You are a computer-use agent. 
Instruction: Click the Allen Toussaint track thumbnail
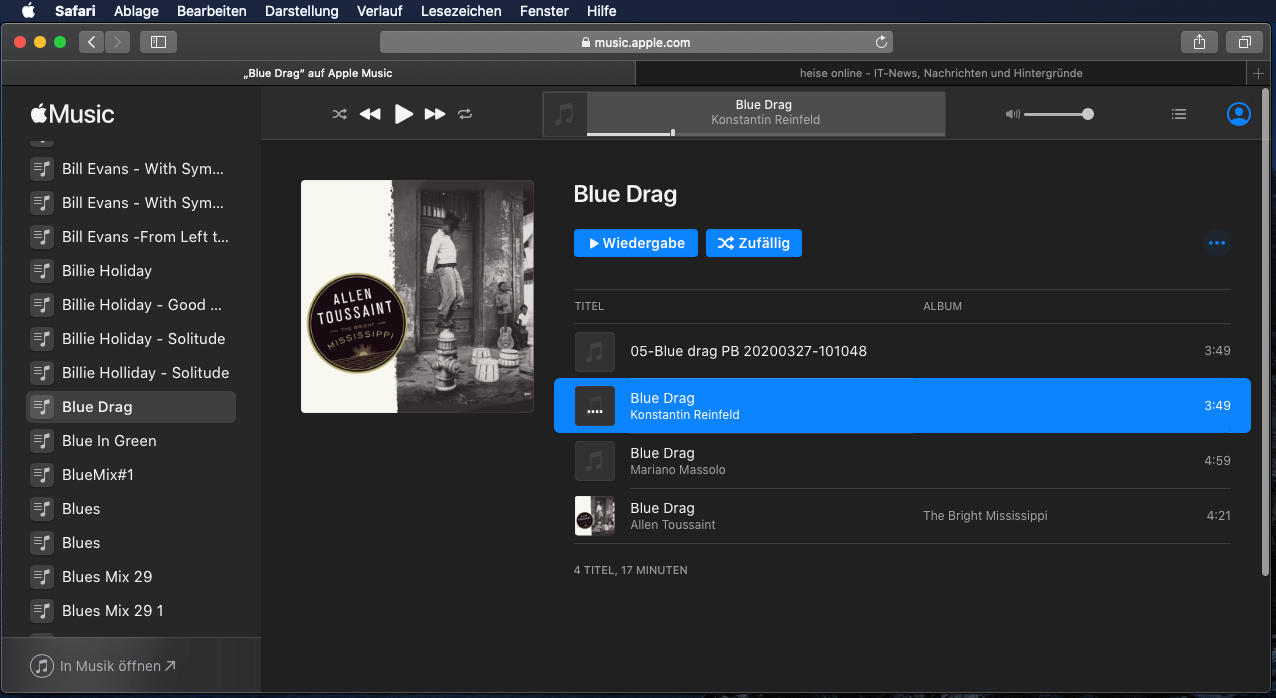tap(595, 516)
